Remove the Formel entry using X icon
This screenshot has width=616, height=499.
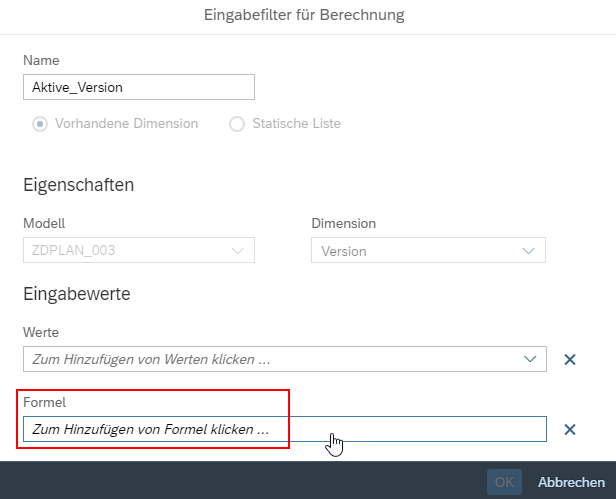(570, 429)
